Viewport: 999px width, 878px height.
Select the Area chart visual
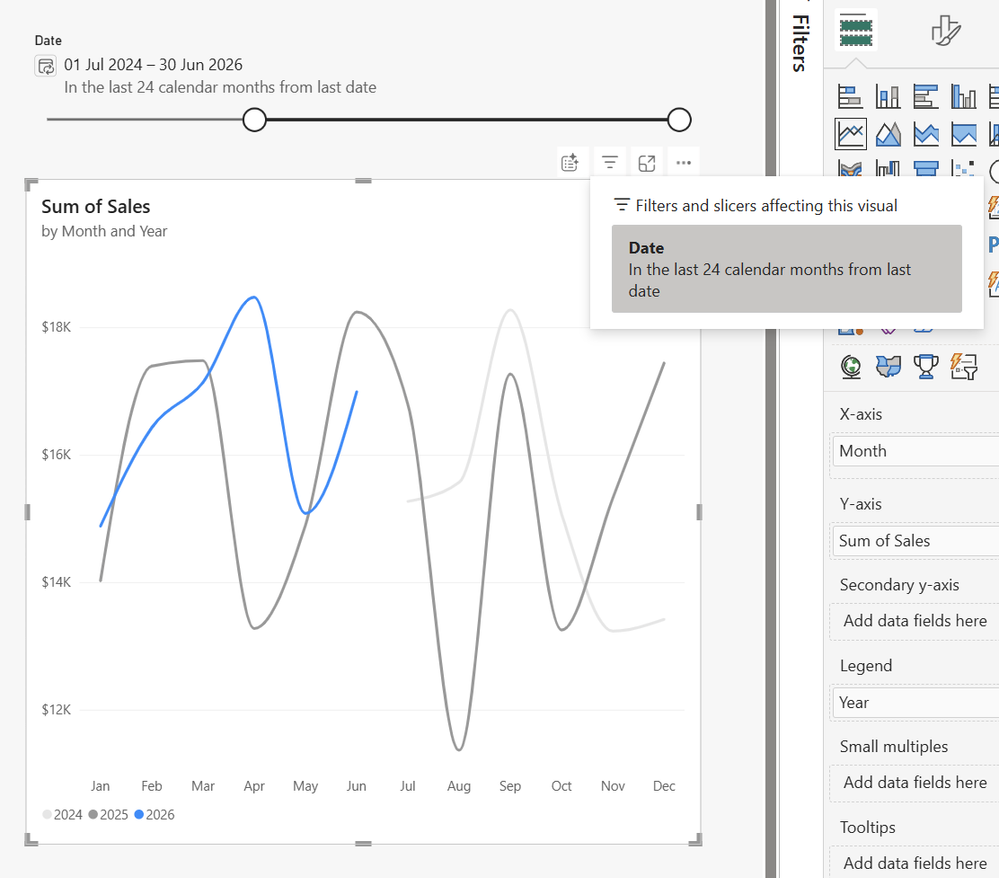[x=888, y=134]
